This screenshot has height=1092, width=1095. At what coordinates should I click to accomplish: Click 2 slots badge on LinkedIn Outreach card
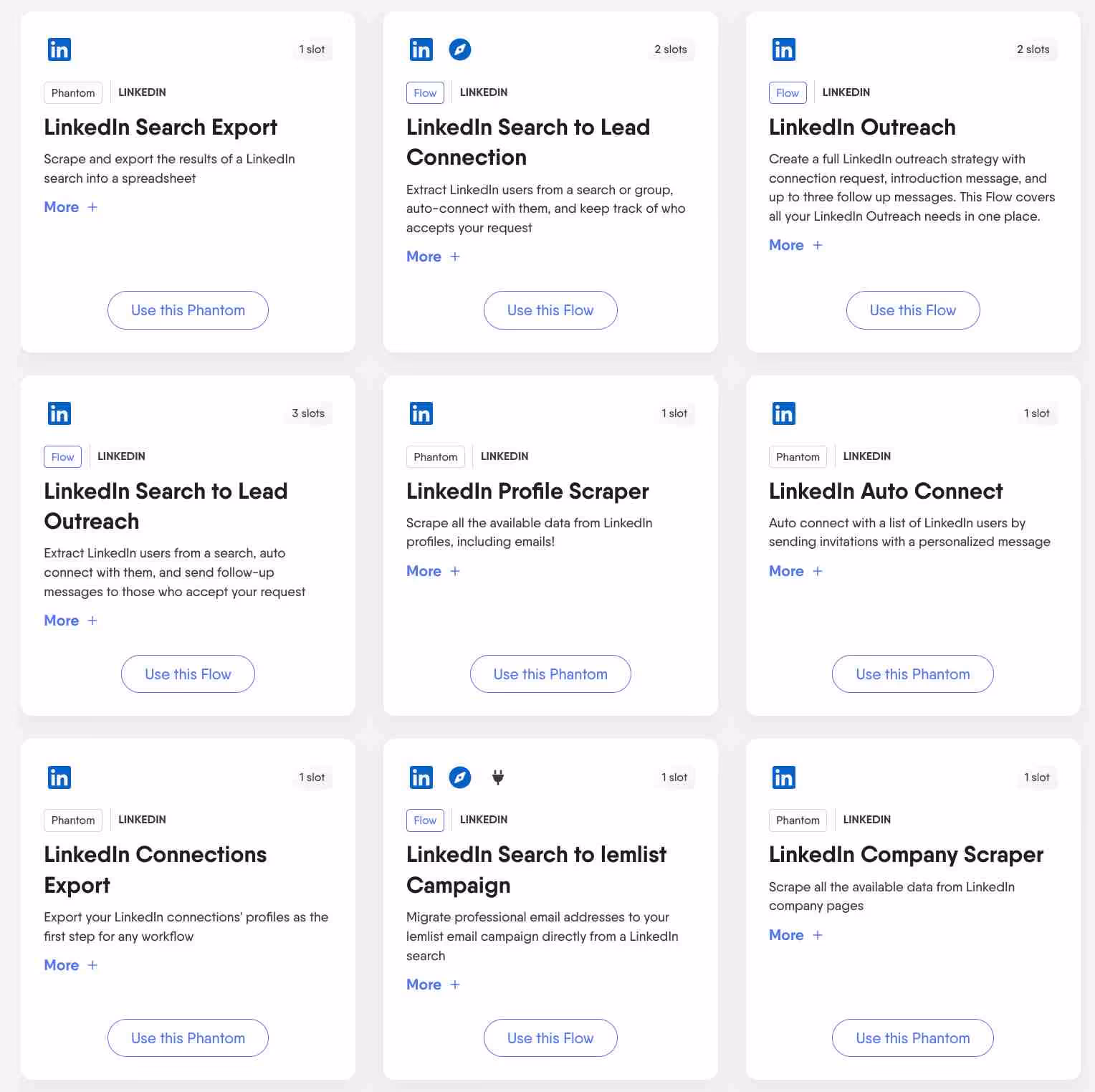[1033, 49]
